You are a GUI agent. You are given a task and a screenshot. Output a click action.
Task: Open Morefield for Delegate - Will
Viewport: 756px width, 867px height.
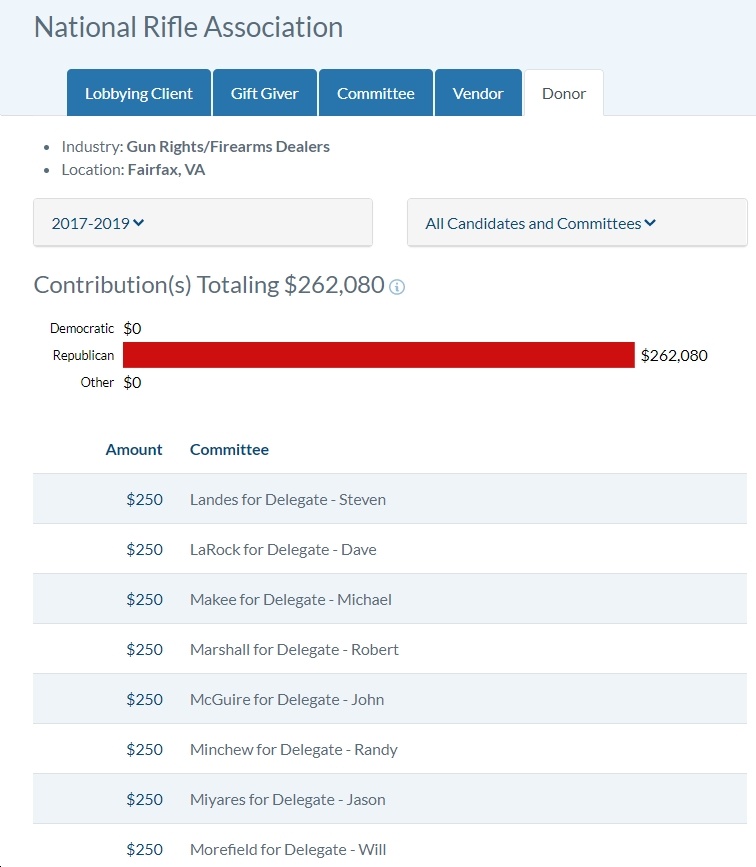coord(288,849)
